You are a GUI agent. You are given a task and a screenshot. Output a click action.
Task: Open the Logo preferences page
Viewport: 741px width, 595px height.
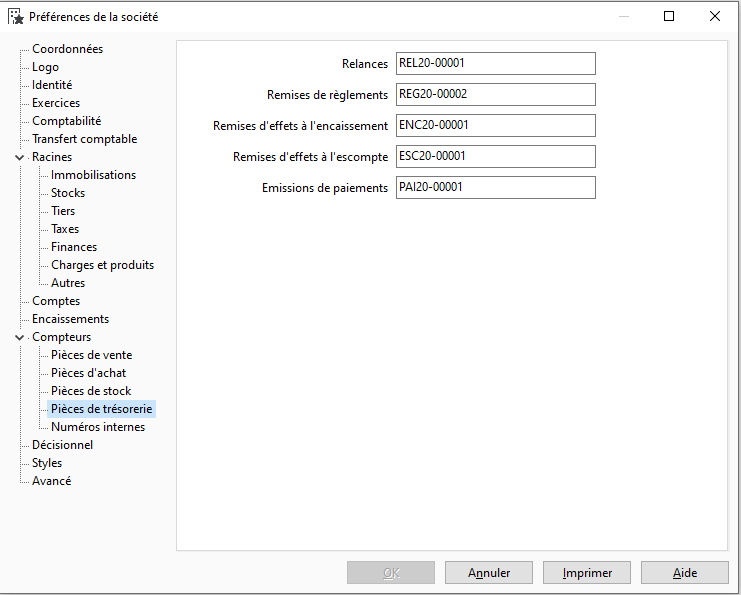pos(45,67)
